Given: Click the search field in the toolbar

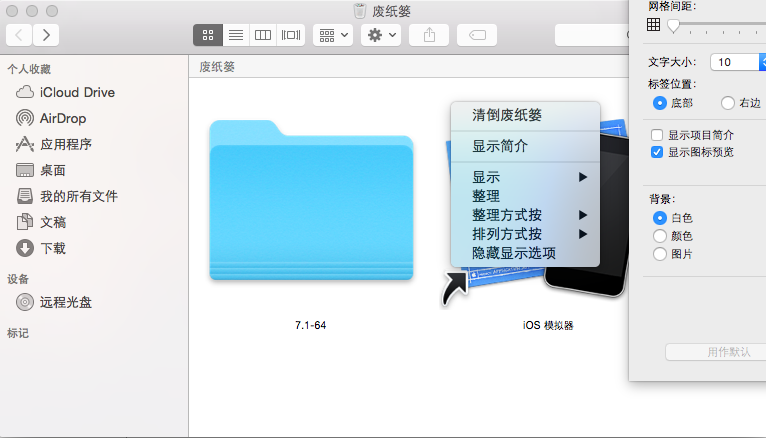Looking at the screenshot, I should point(592,35).
